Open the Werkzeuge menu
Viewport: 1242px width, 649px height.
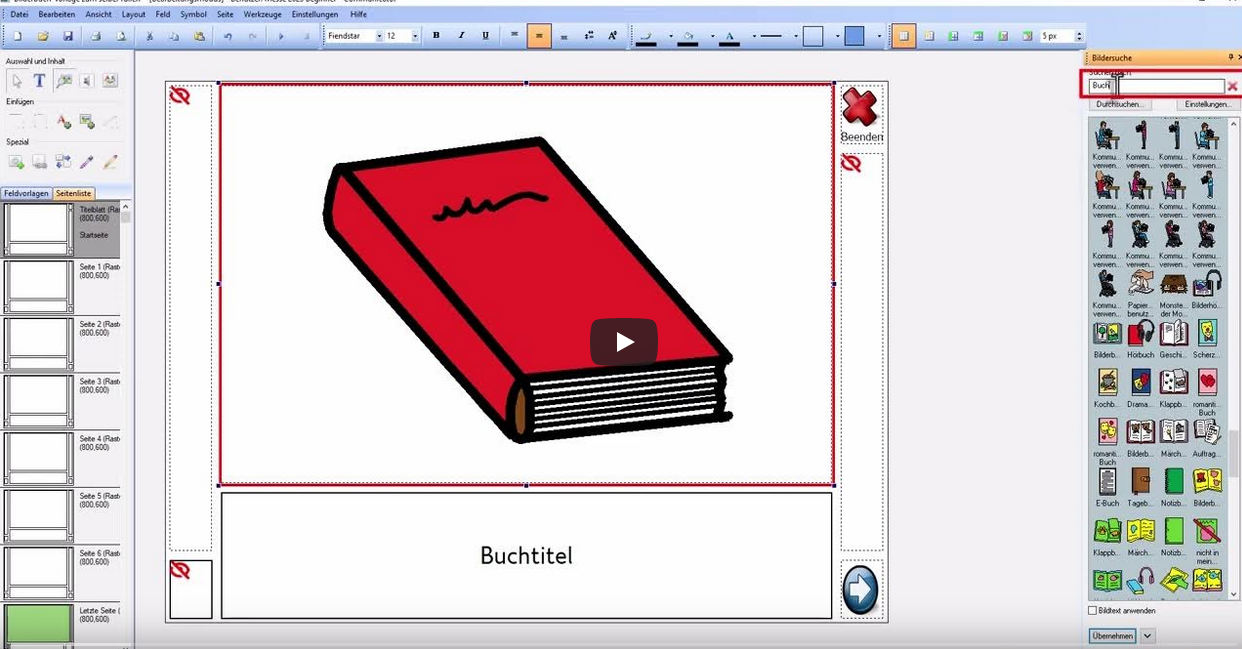262,15
